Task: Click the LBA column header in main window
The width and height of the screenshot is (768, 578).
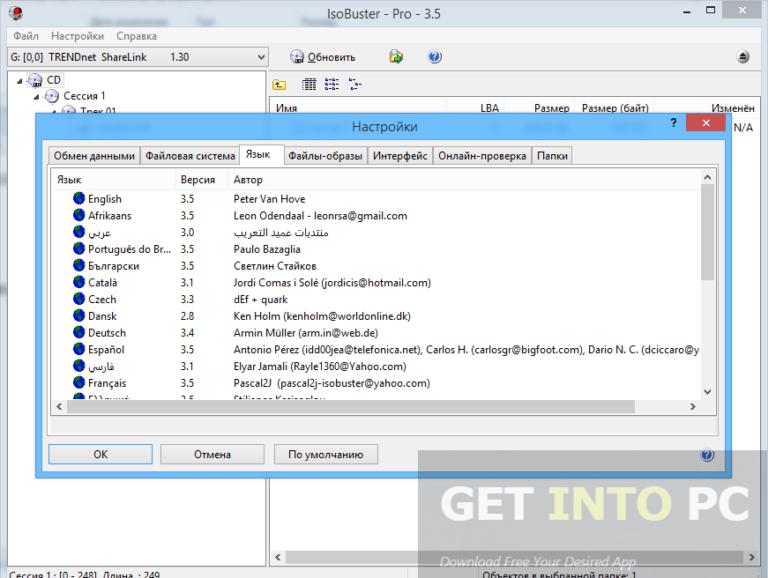Action: (476, 107)
